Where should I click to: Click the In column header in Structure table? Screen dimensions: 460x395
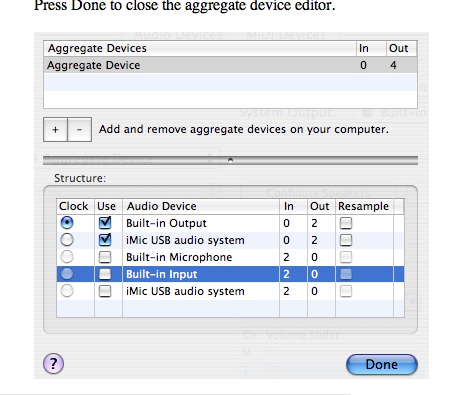point(293,206)
